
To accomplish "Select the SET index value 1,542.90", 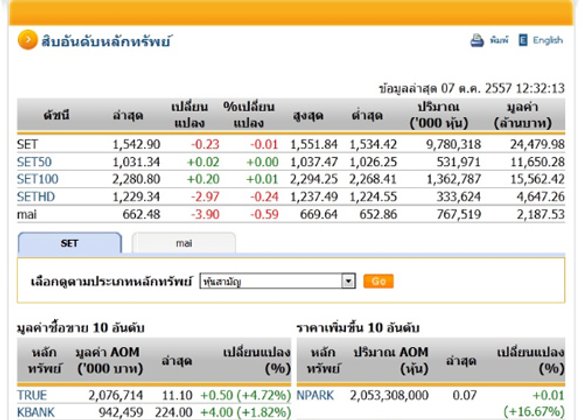I will click(136, 144).
